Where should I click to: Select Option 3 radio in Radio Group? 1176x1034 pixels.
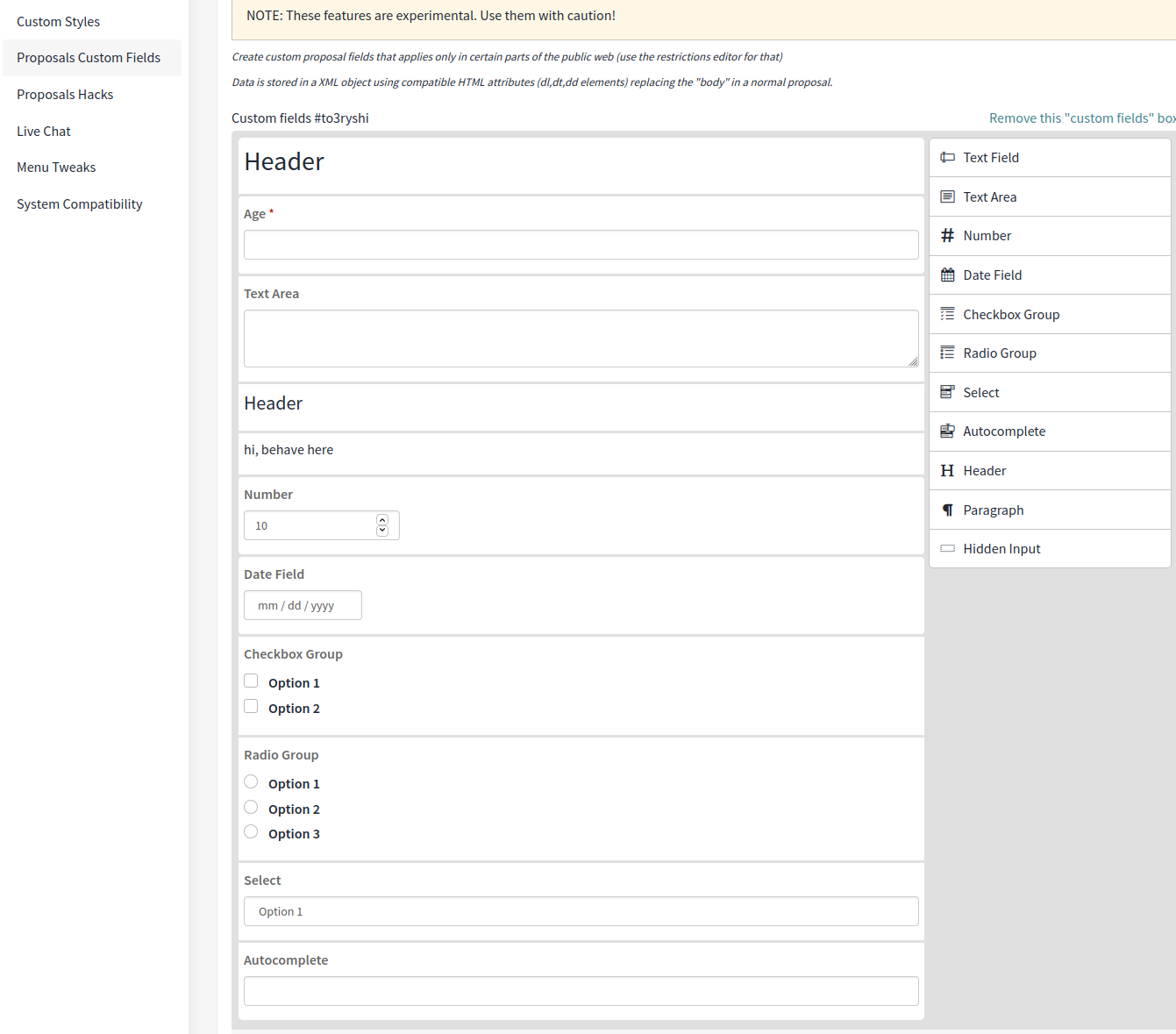click(251, 831)
